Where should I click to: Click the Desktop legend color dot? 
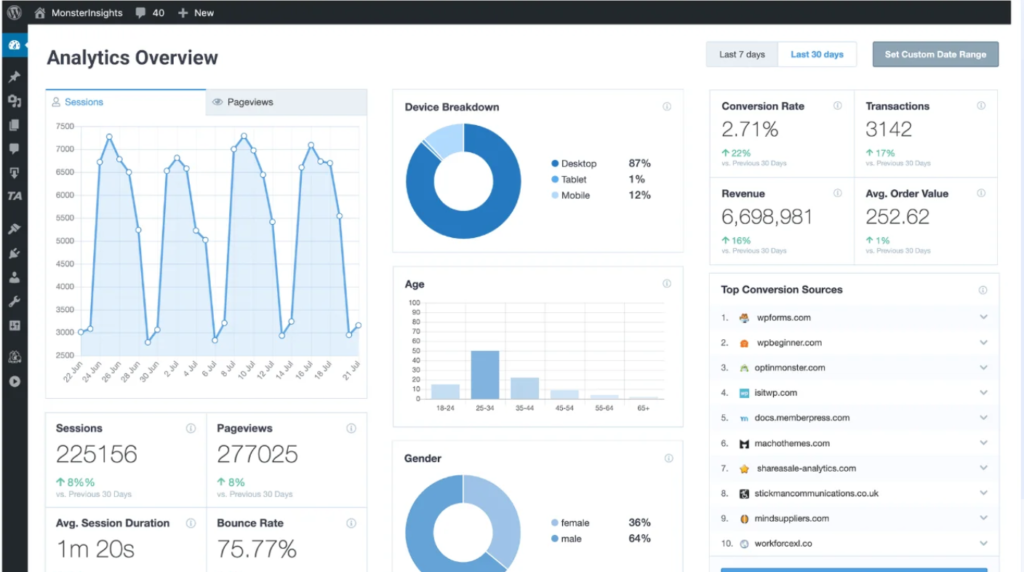point(555,163)
